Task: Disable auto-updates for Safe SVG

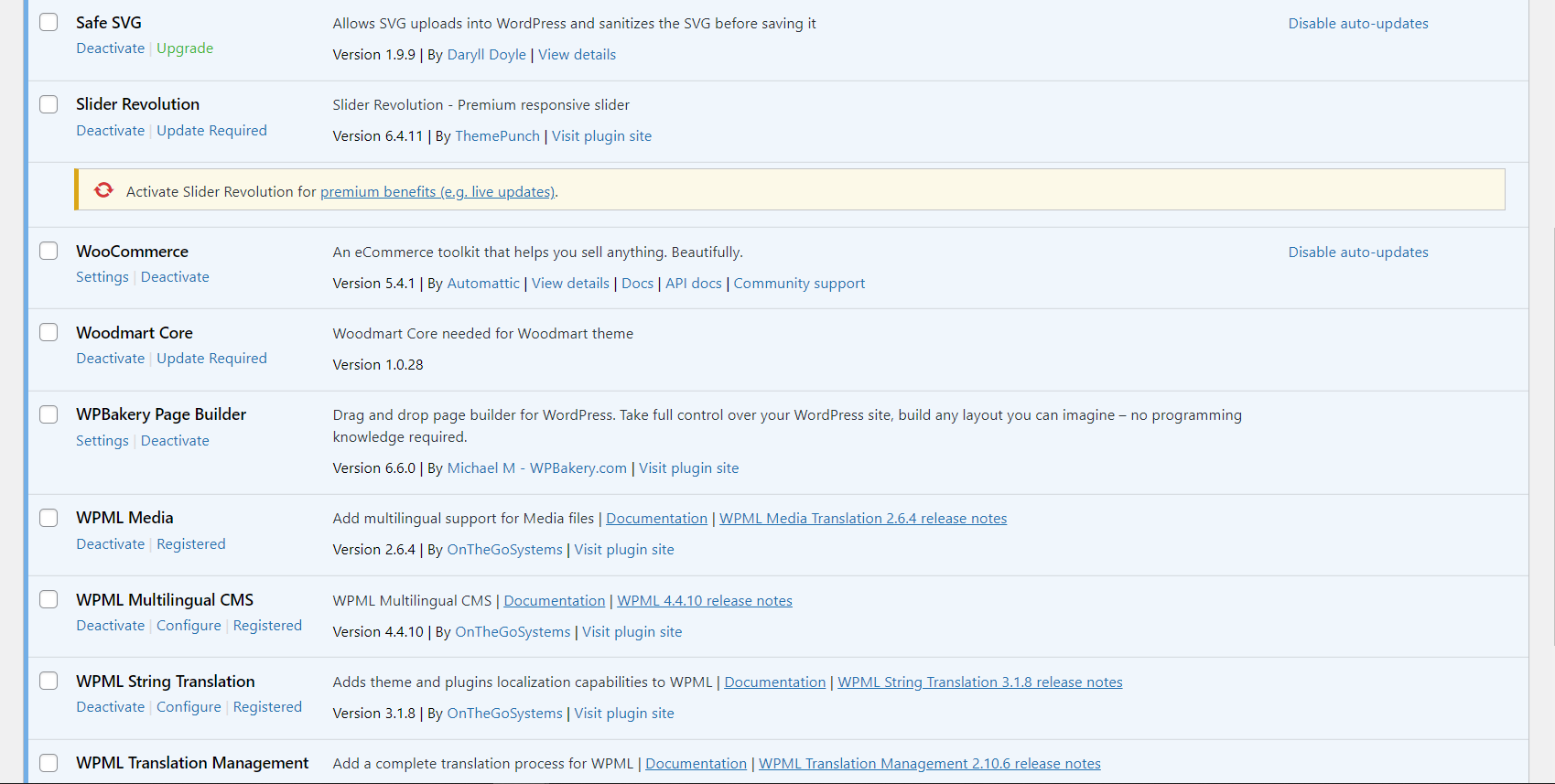Action: click(1358, 24)
